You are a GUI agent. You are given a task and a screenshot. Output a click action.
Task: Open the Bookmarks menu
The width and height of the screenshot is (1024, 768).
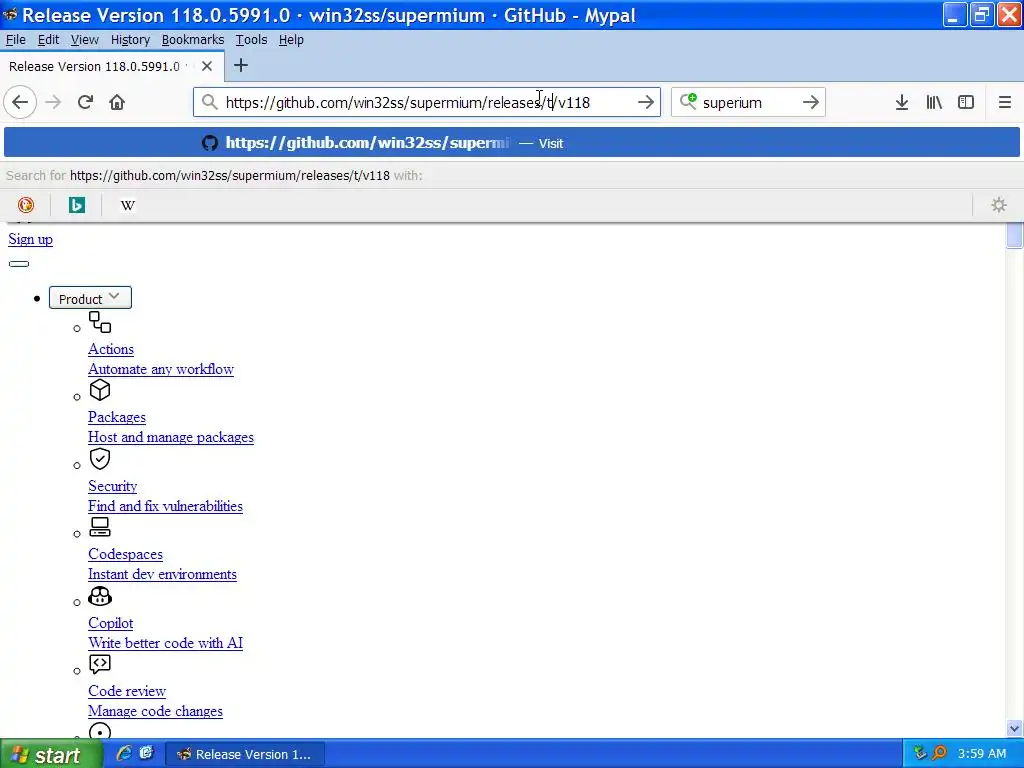click(x=193, y=40)
